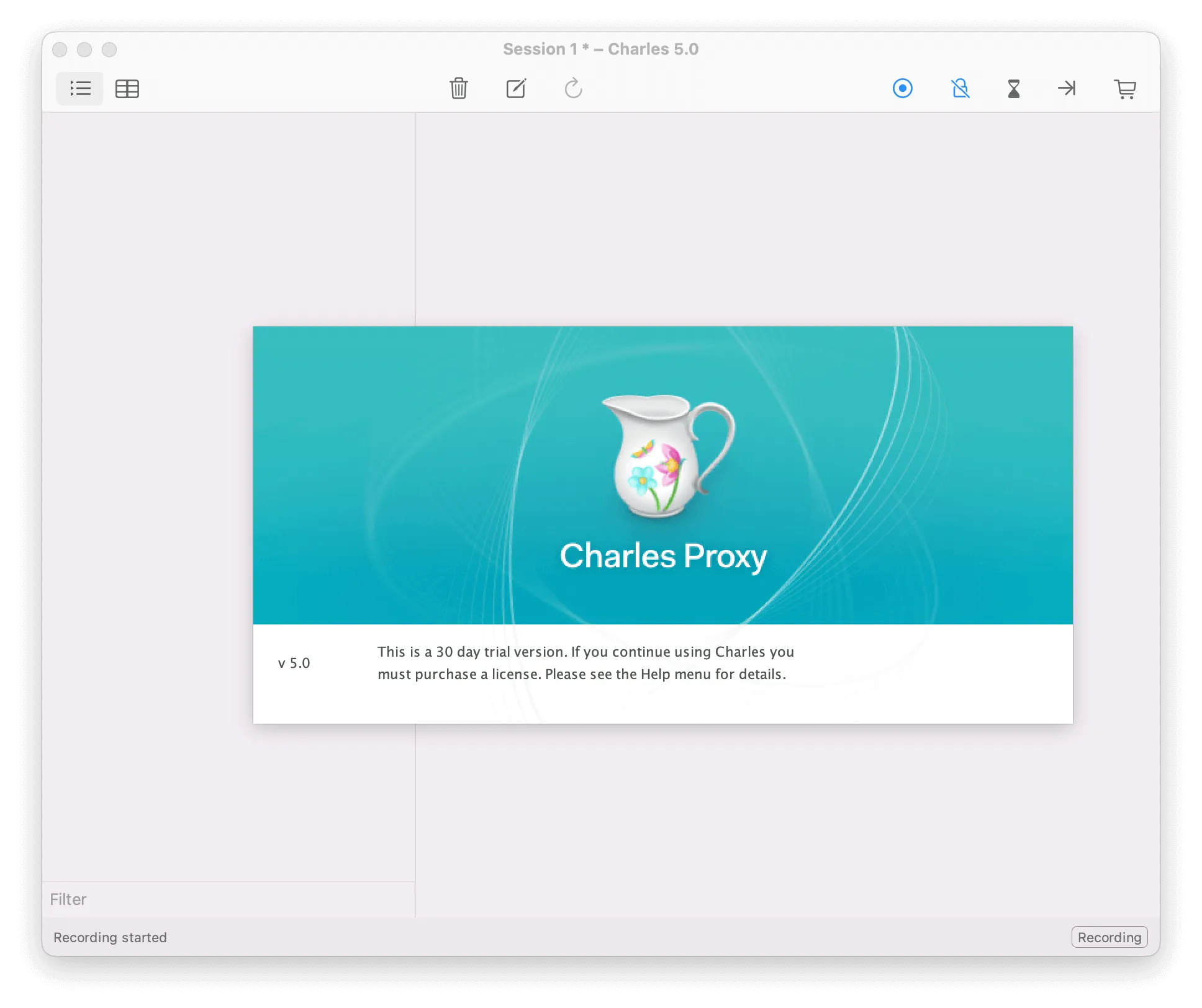Viewport: 1202px width, 1008px height.
Task: Open Compose new request tool
Action: 516,88
